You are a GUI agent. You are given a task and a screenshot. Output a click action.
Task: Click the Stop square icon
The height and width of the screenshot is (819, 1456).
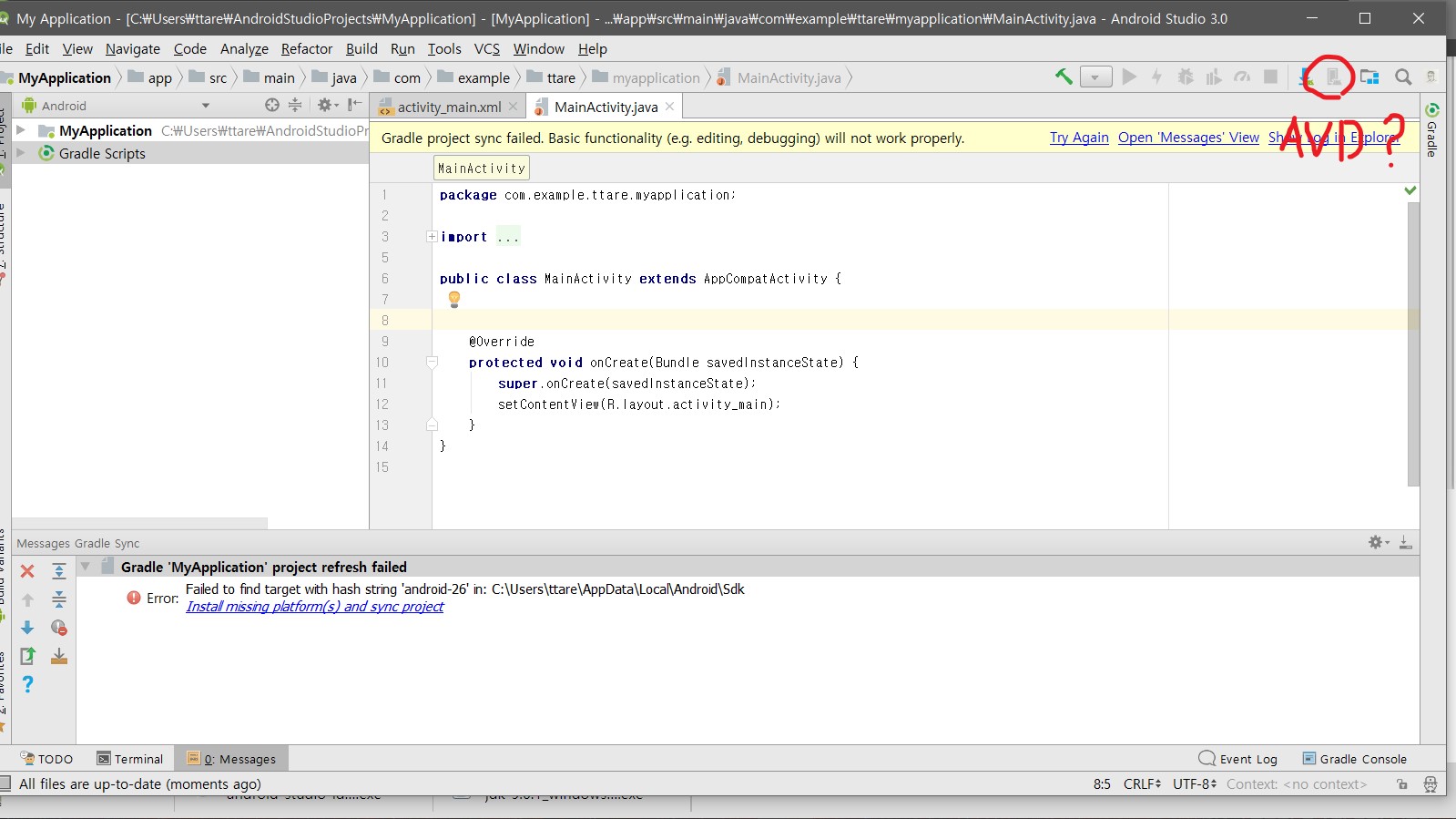[1270, 77]
